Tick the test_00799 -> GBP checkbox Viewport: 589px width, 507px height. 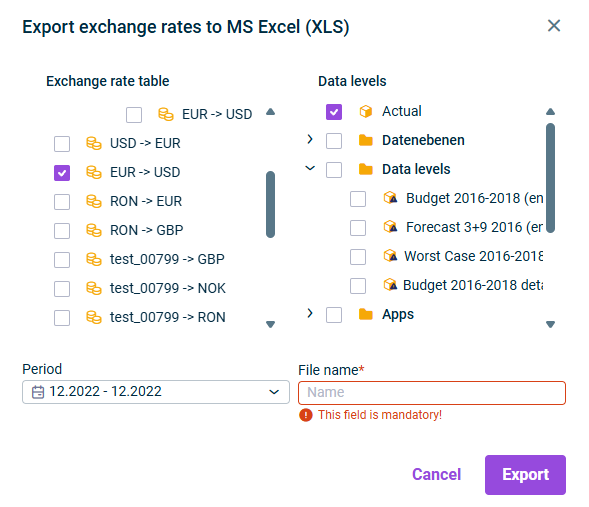coord(62,260)
